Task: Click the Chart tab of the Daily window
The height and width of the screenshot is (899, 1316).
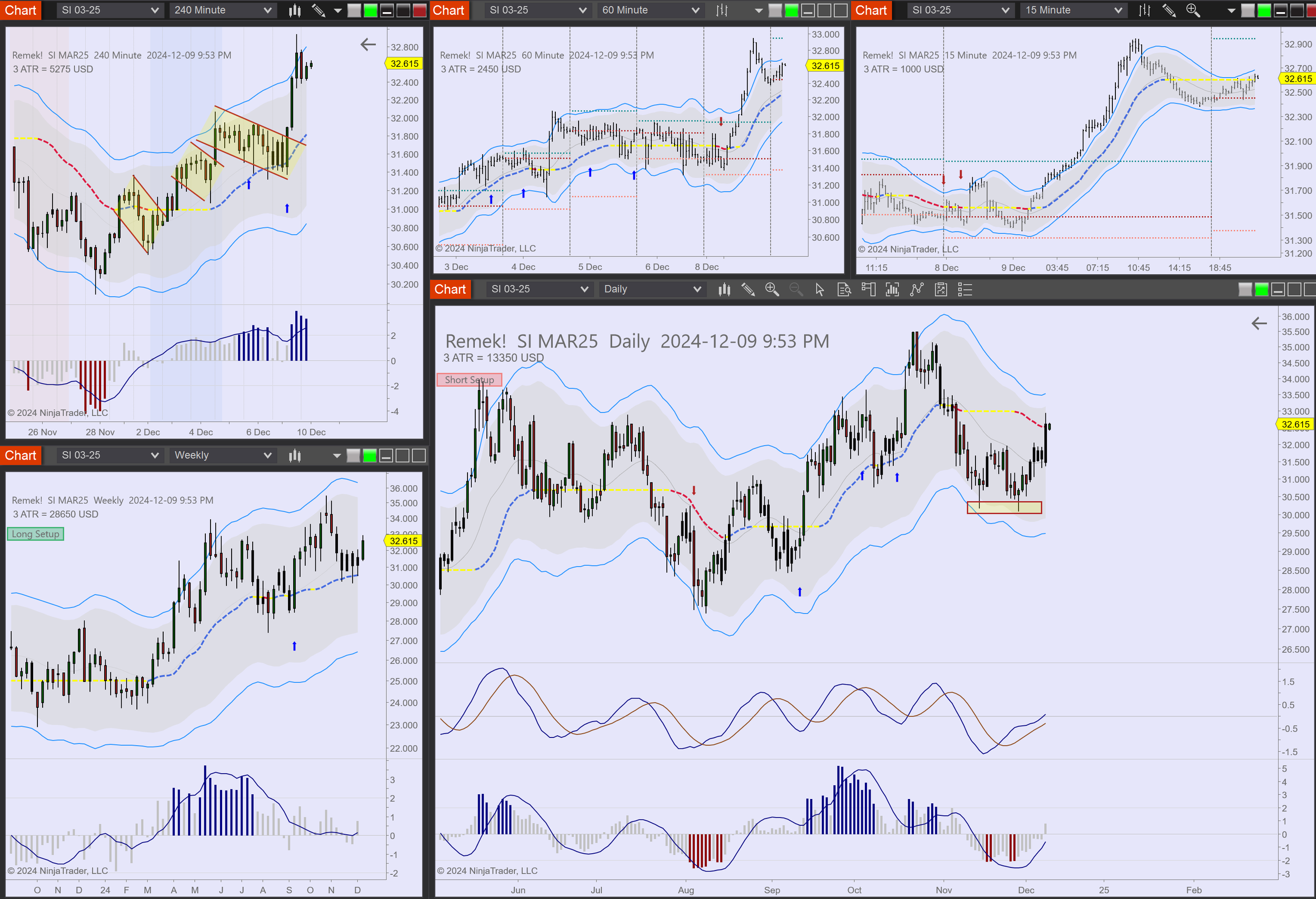Action: (x=450, y=290)
